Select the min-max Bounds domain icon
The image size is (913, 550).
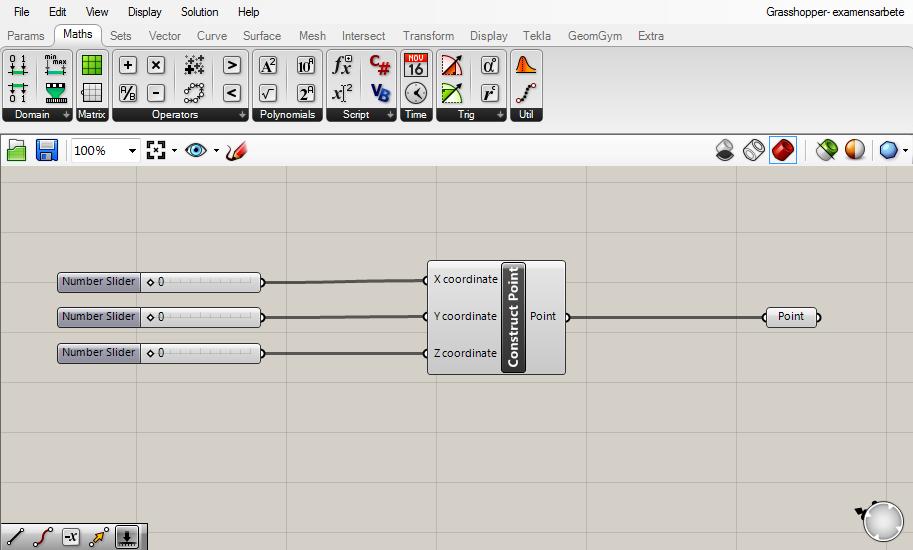(55, 65)
